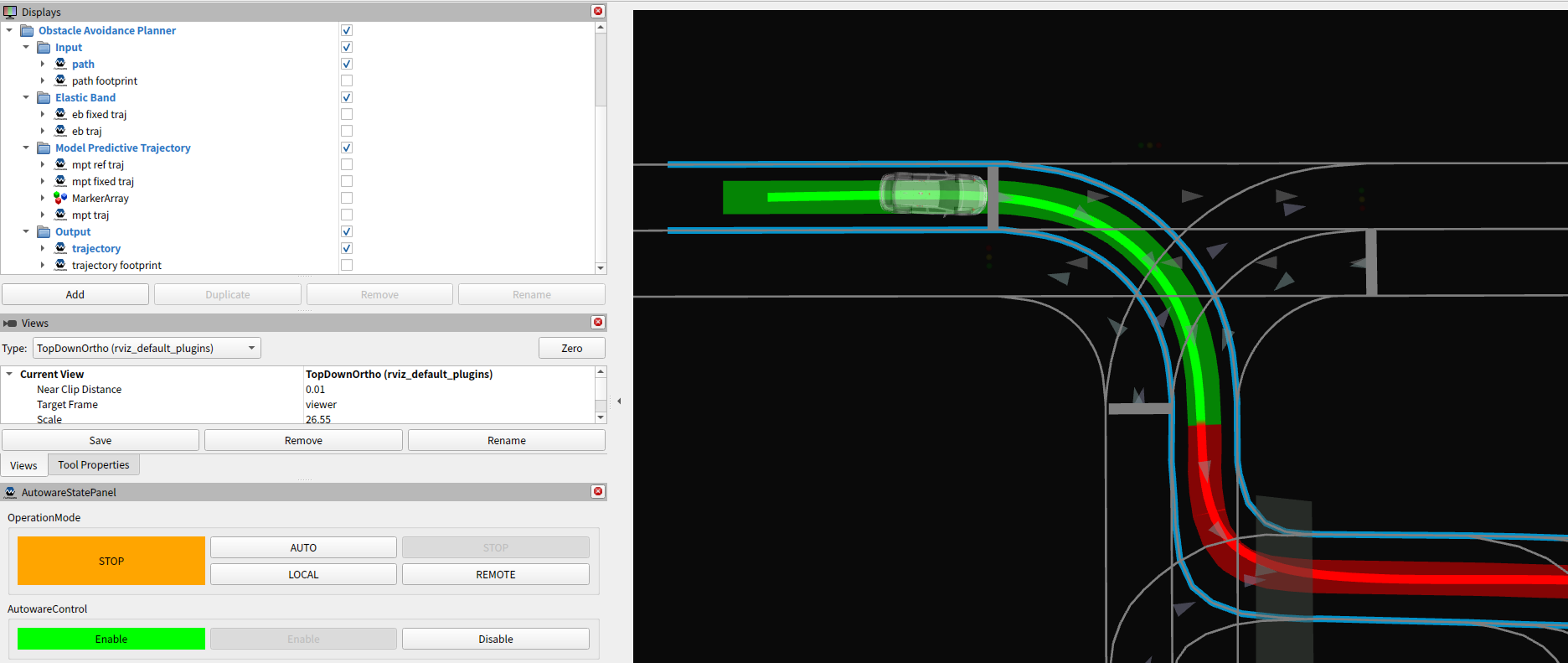
Task: Click the Elastic Band folder icon
Action: pyautogui.click(x=44, y=97)
